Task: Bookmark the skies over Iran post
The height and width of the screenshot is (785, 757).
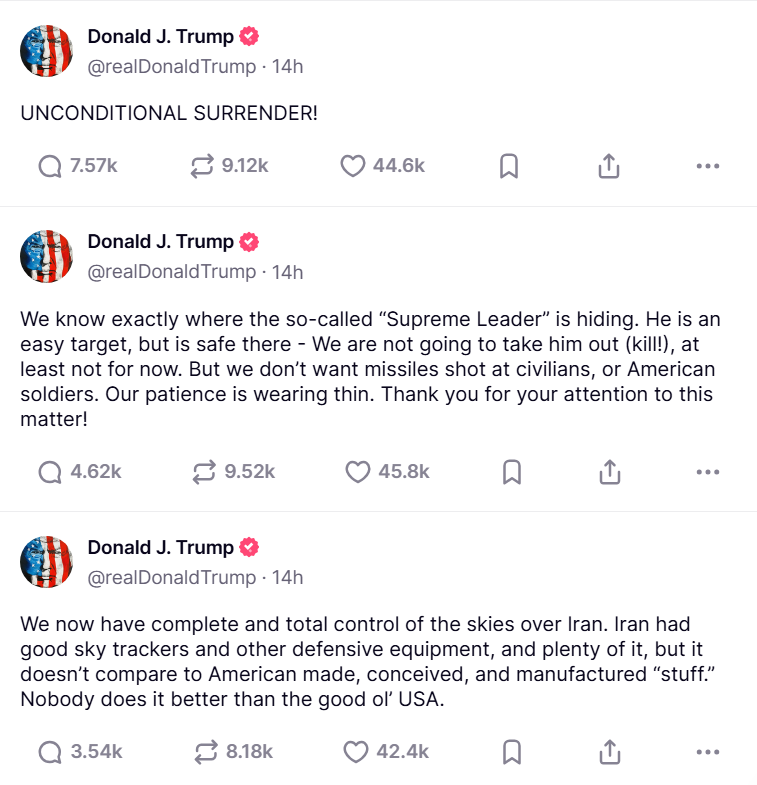Action: click(x=510, y=752)
